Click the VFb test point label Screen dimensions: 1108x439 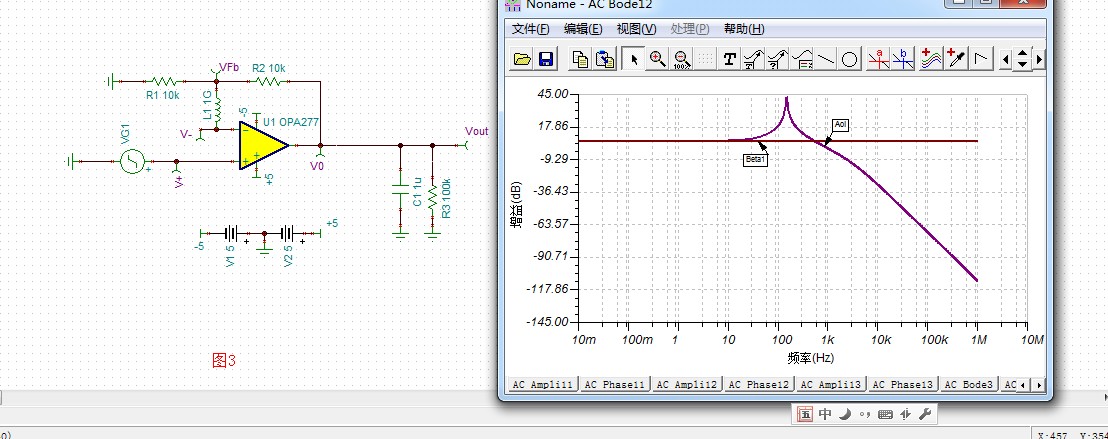tap(229, 67)
